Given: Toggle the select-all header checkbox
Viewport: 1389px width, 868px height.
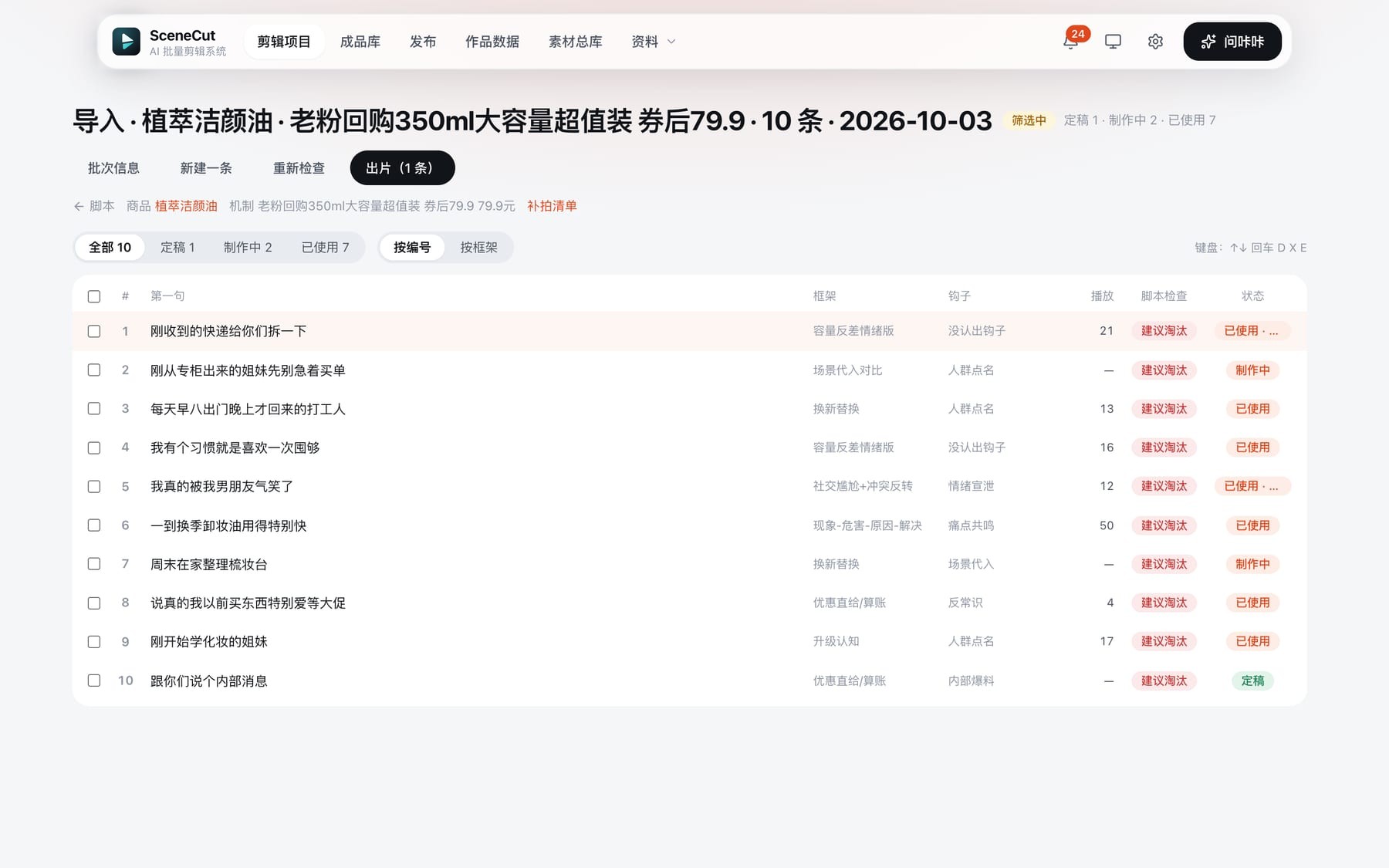Looking at the screenshot, I should tap(94, 296).
